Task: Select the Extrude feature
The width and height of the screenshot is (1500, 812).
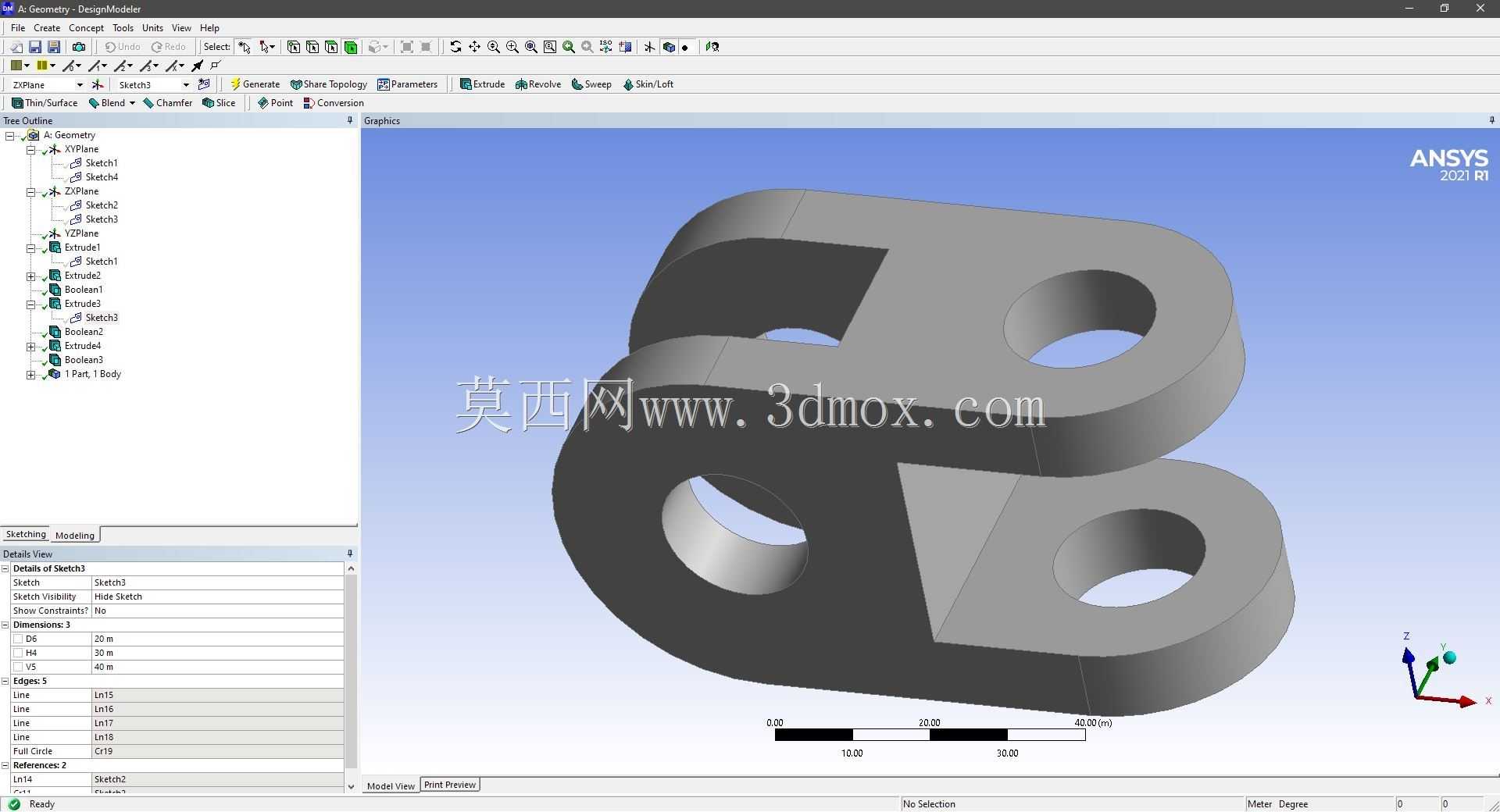Action: point(482,84)
